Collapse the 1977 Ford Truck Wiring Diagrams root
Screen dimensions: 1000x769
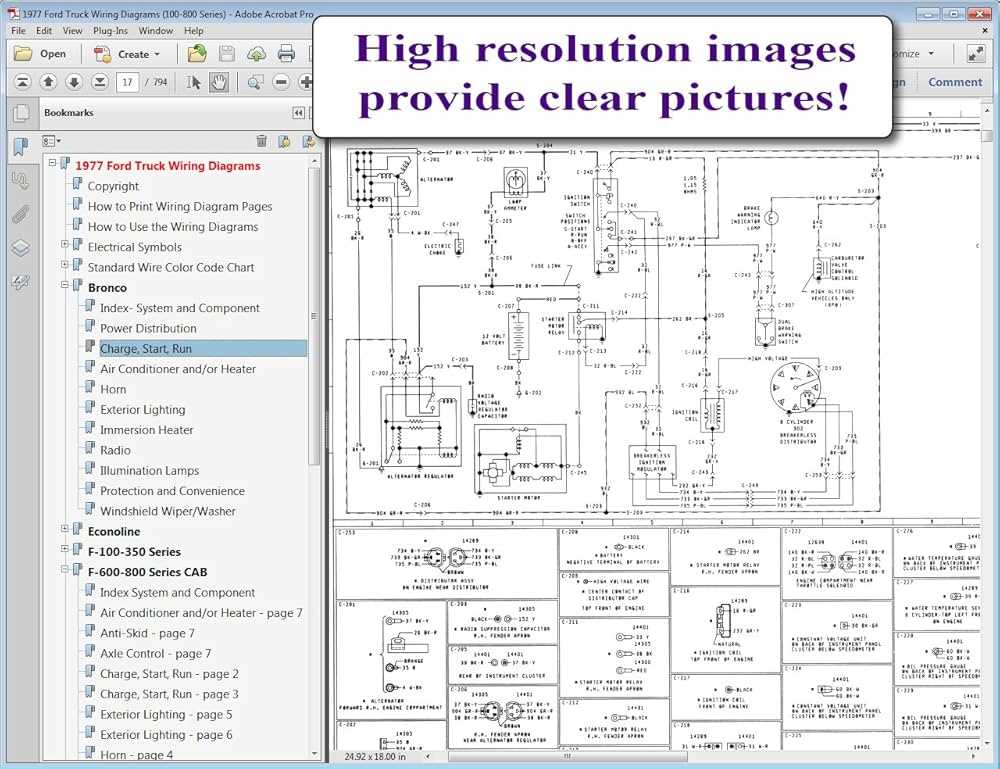[x=52, y=163]
